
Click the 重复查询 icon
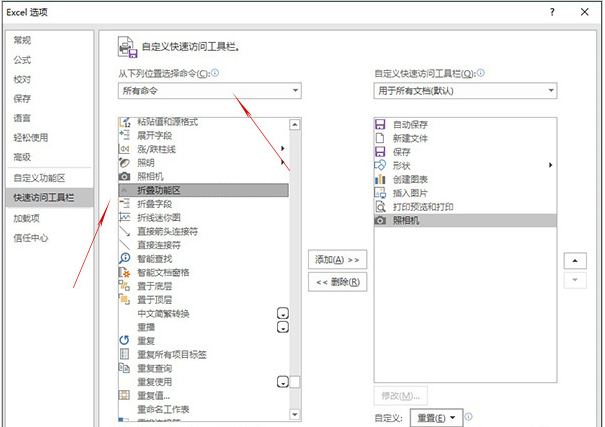[124, 368]
